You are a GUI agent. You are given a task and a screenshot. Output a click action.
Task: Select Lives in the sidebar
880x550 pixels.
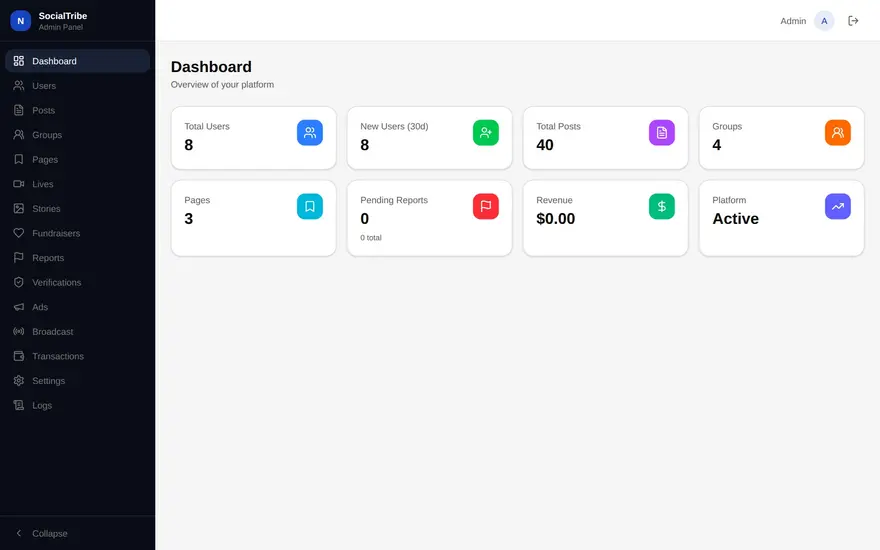click(77, 184)
